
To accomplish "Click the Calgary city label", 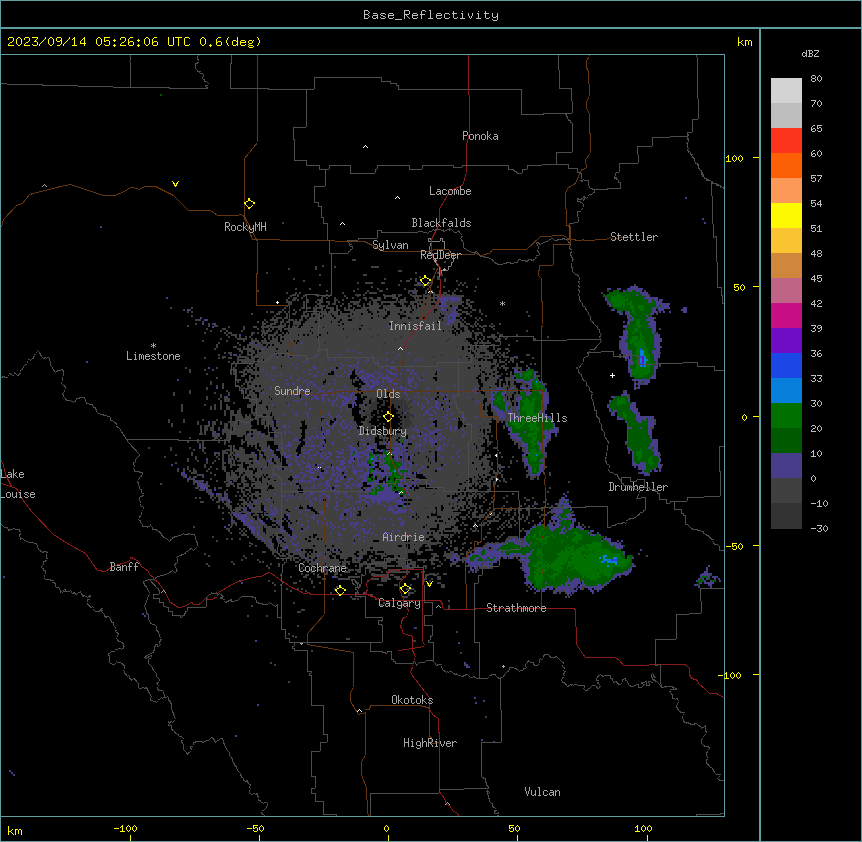I will click(x=400, y=603).
